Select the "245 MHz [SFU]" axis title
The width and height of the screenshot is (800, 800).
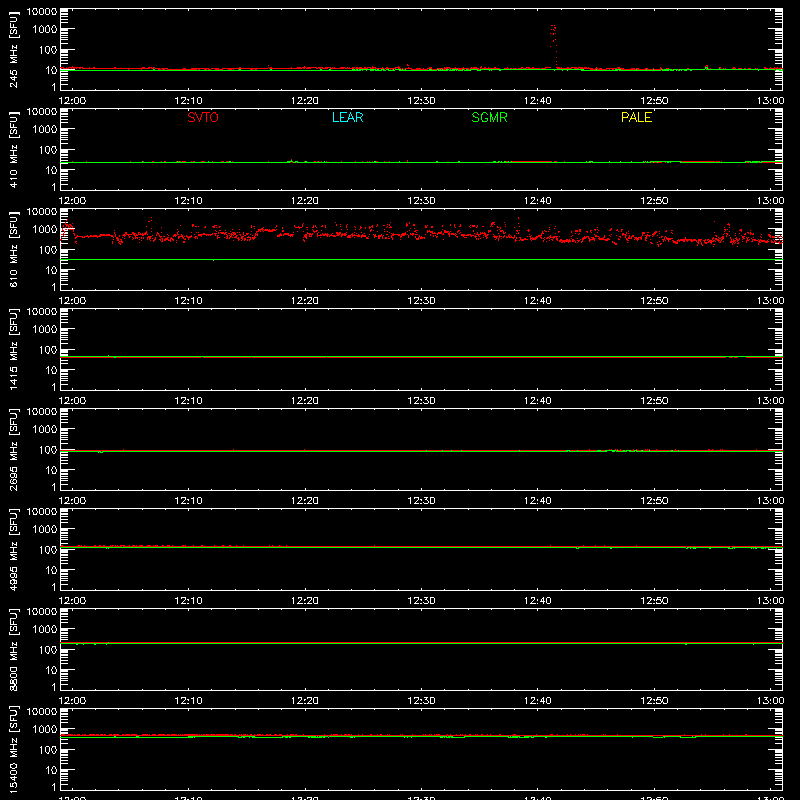(13, 49)
